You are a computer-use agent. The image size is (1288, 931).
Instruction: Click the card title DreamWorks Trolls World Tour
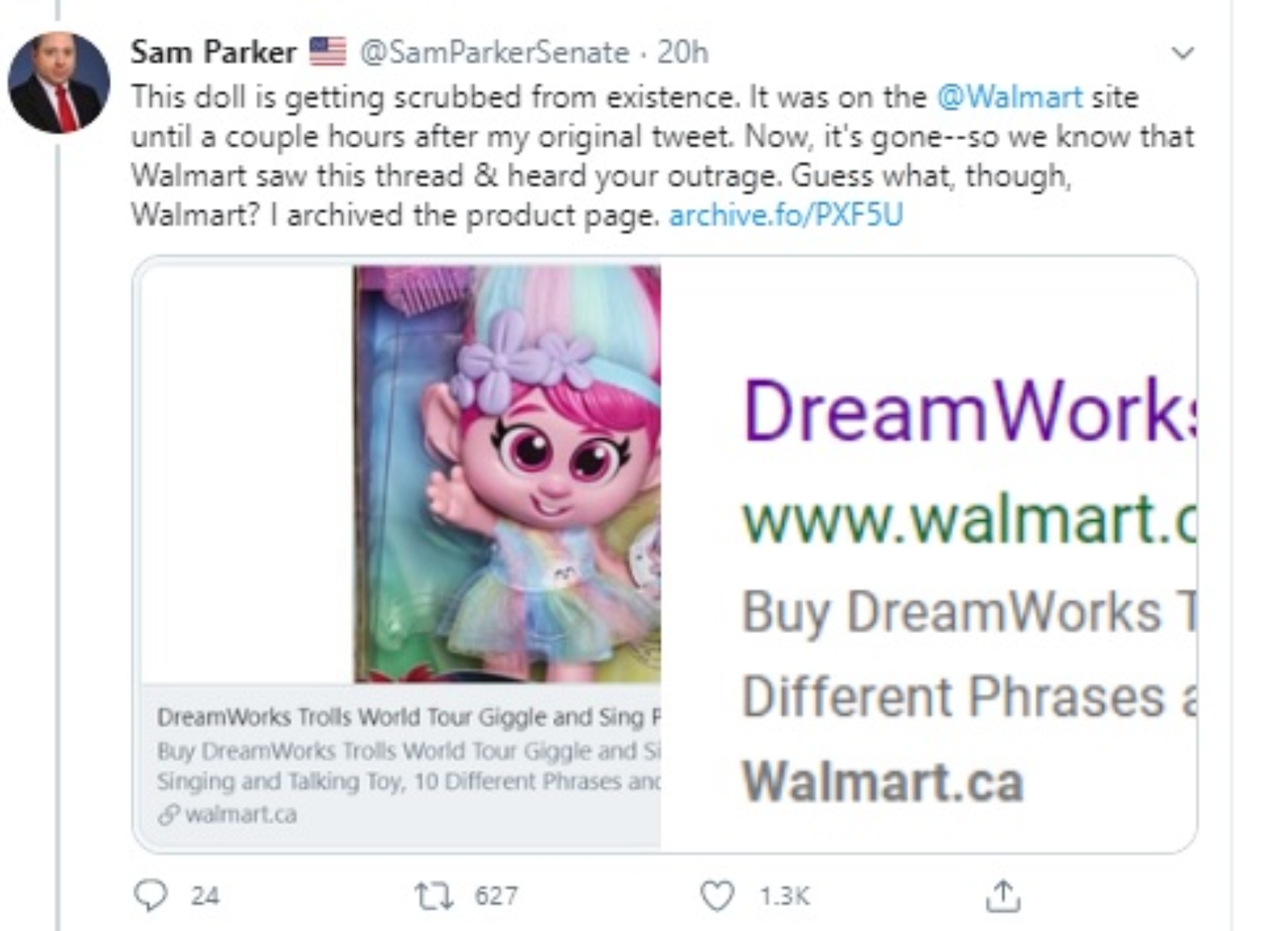tap(408, 717)
